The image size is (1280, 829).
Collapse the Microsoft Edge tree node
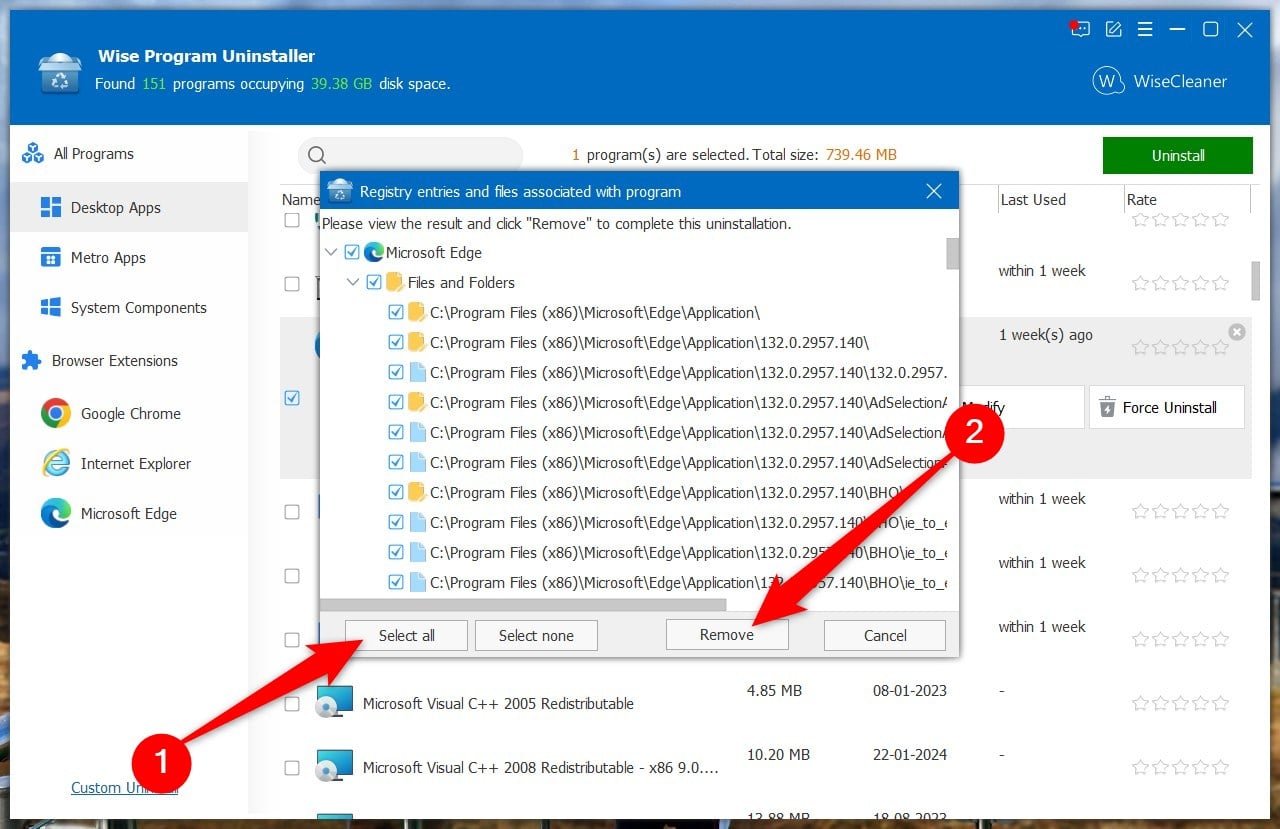pos(331,252)
